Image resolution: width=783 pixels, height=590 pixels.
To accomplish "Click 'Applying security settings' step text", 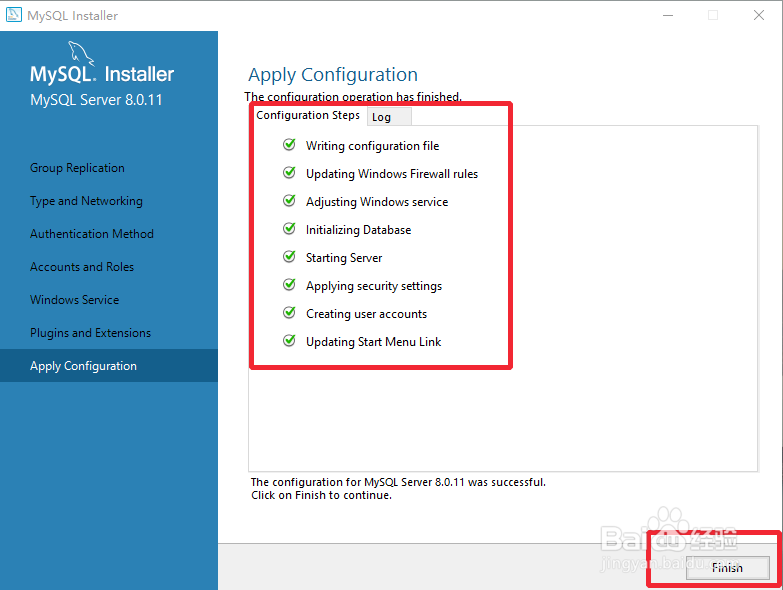I will coord(374,286).
